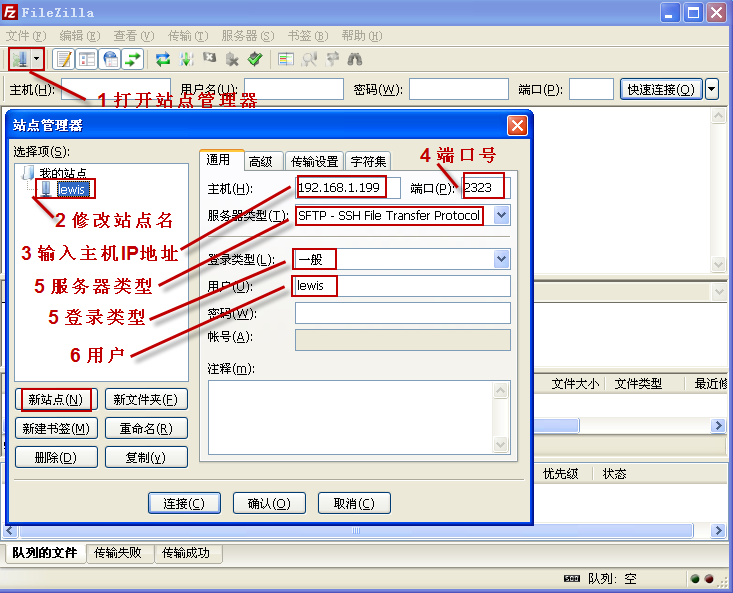733x593 pixels.
Task: Click the 优先级 queue column header
Action: (561, 474)
